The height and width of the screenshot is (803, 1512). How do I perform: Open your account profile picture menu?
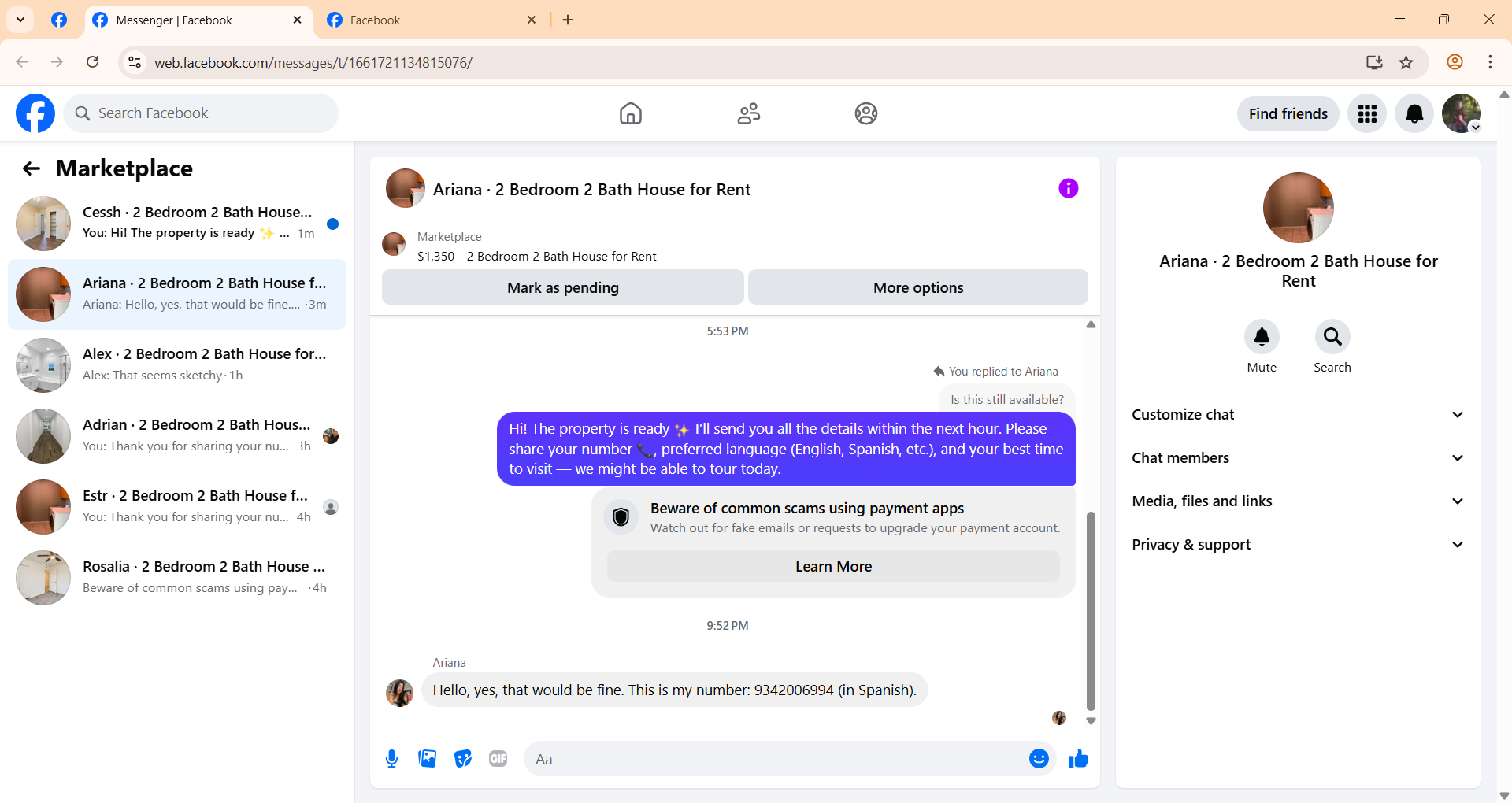coord(1462,114)
